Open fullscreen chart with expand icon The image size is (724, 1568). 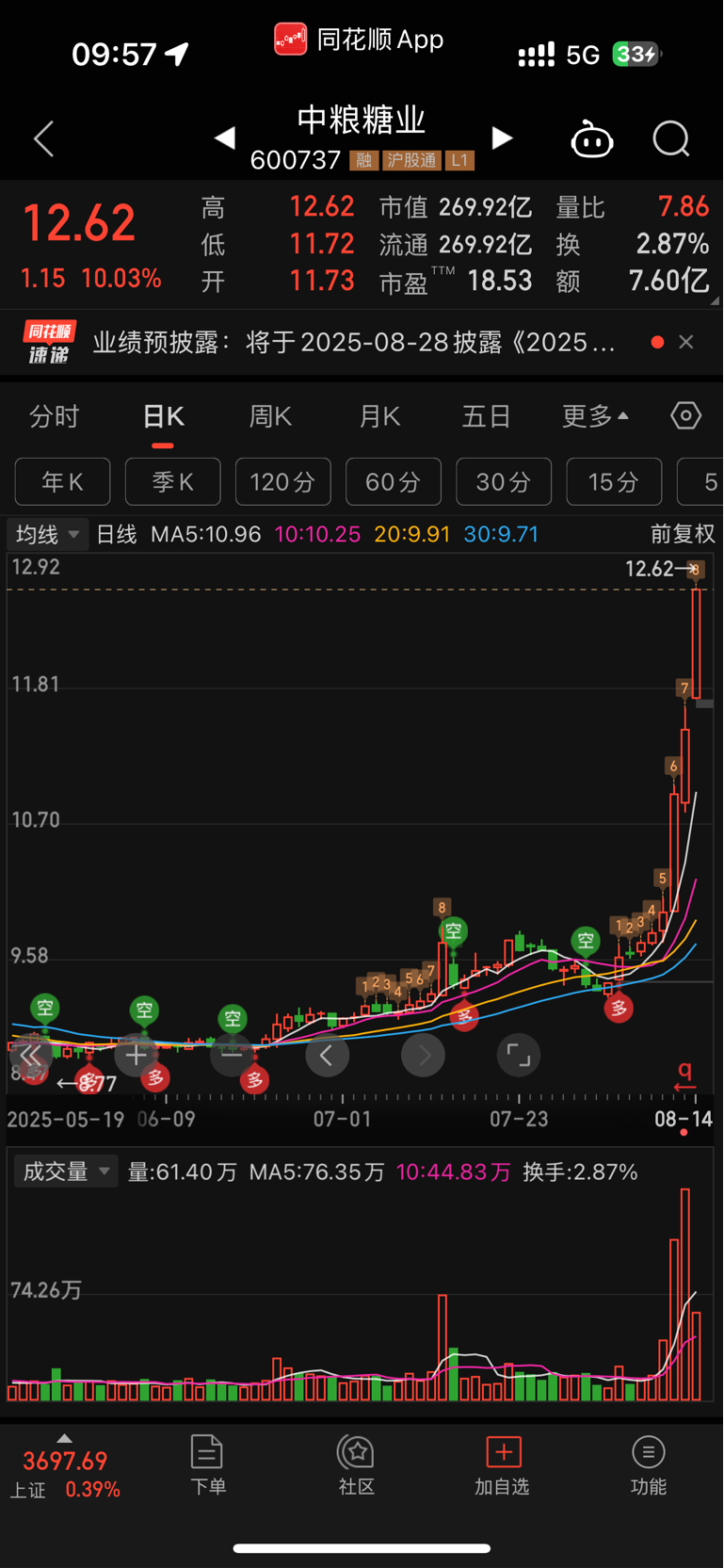(x=519, y=1056)
